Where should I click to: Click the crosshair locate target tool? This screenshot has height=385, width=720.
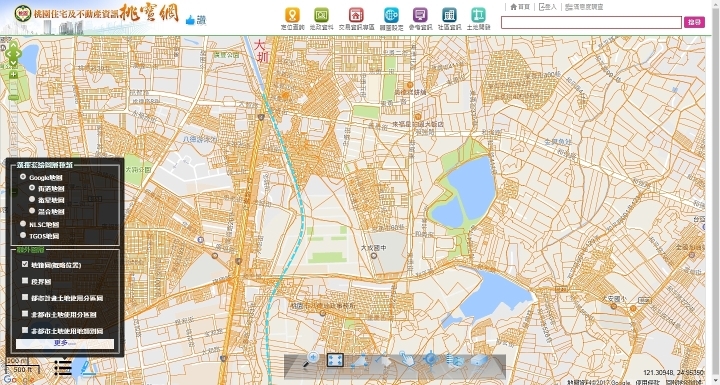(x=431, y=359)
